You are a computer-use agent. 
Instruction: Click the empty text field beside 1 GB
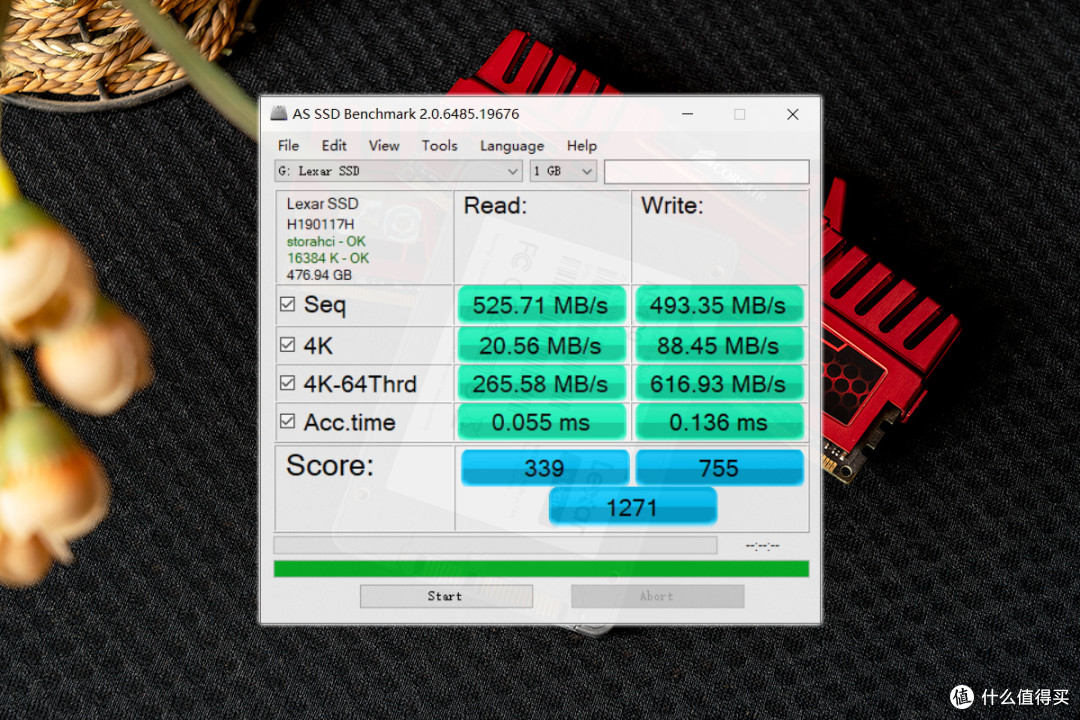[706, 172]
